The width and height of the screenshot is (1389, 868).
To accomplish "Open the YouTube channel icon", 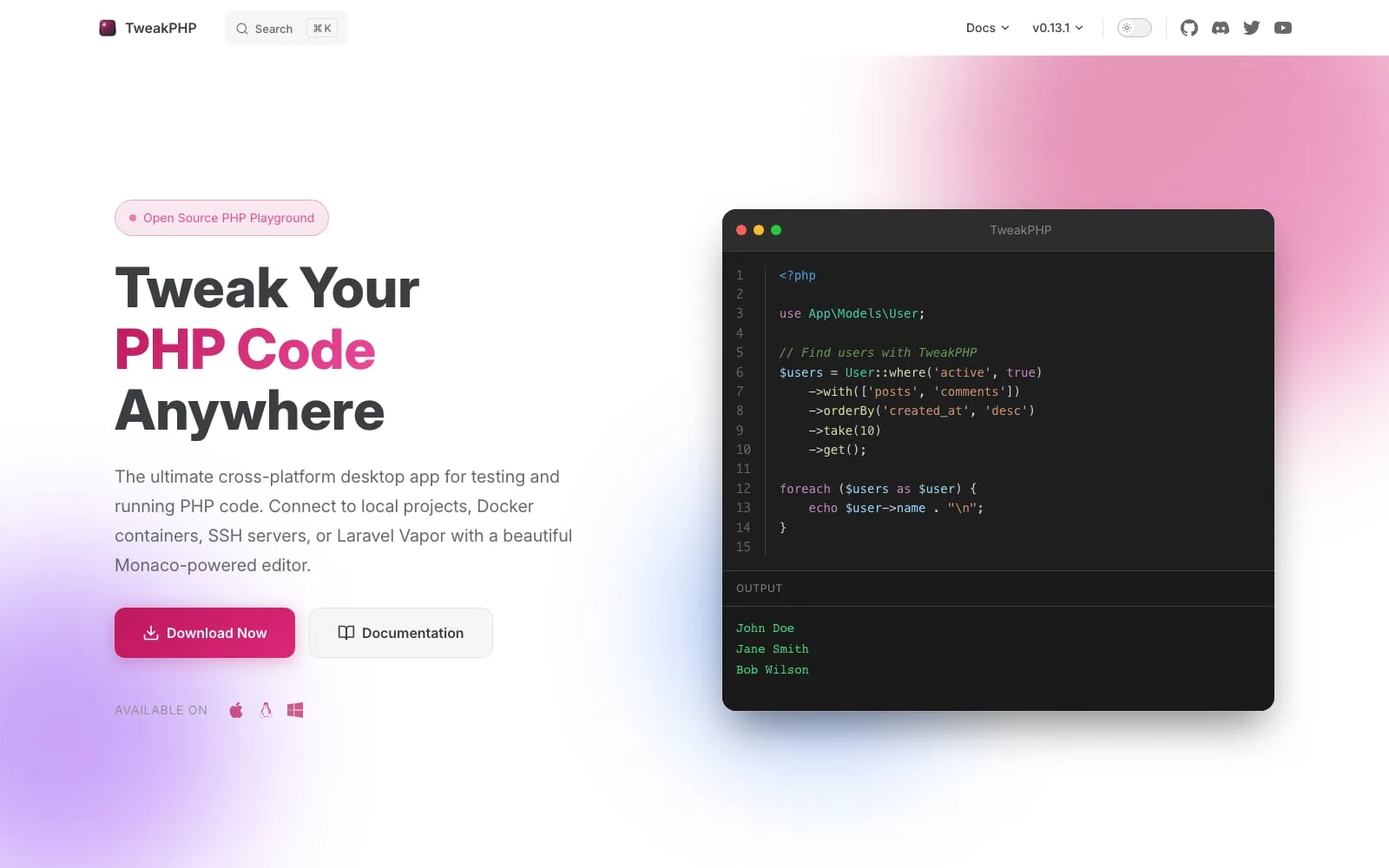I will 1283,28.
